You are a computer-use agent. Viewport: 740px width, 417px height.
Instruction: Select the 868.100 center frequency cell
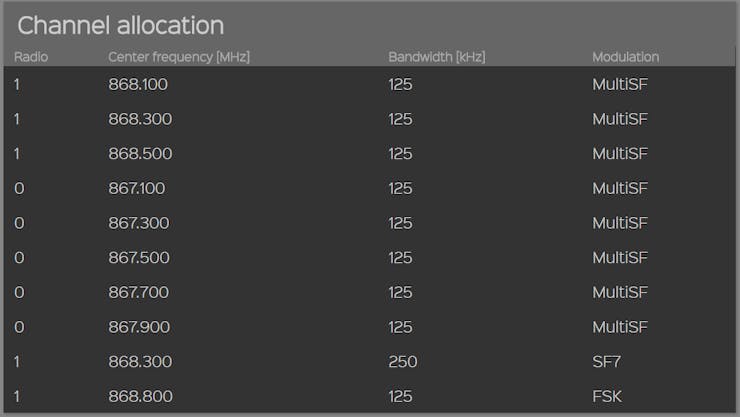point(138,84)
